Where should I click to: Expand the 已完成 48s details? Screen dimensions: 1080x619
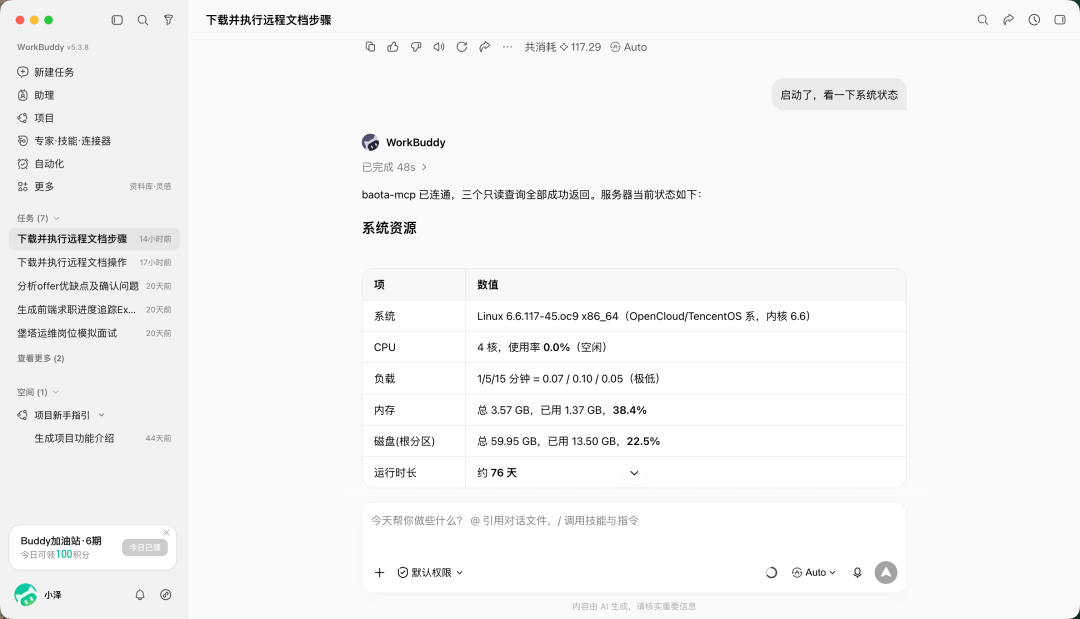click(x=395, y=167)
